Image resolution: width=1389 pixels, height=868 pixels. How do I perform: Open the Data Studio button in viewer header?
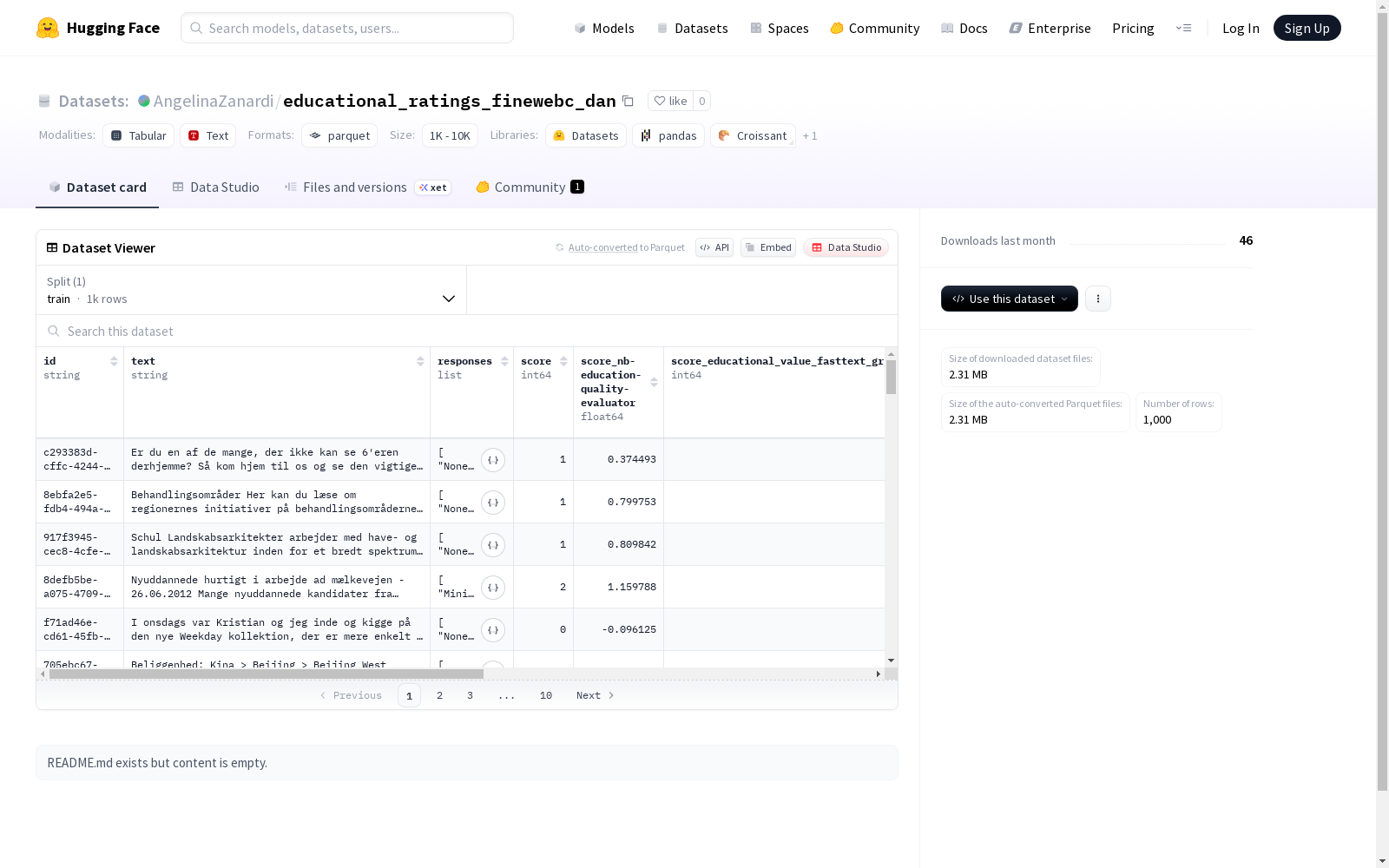[846, 247]
